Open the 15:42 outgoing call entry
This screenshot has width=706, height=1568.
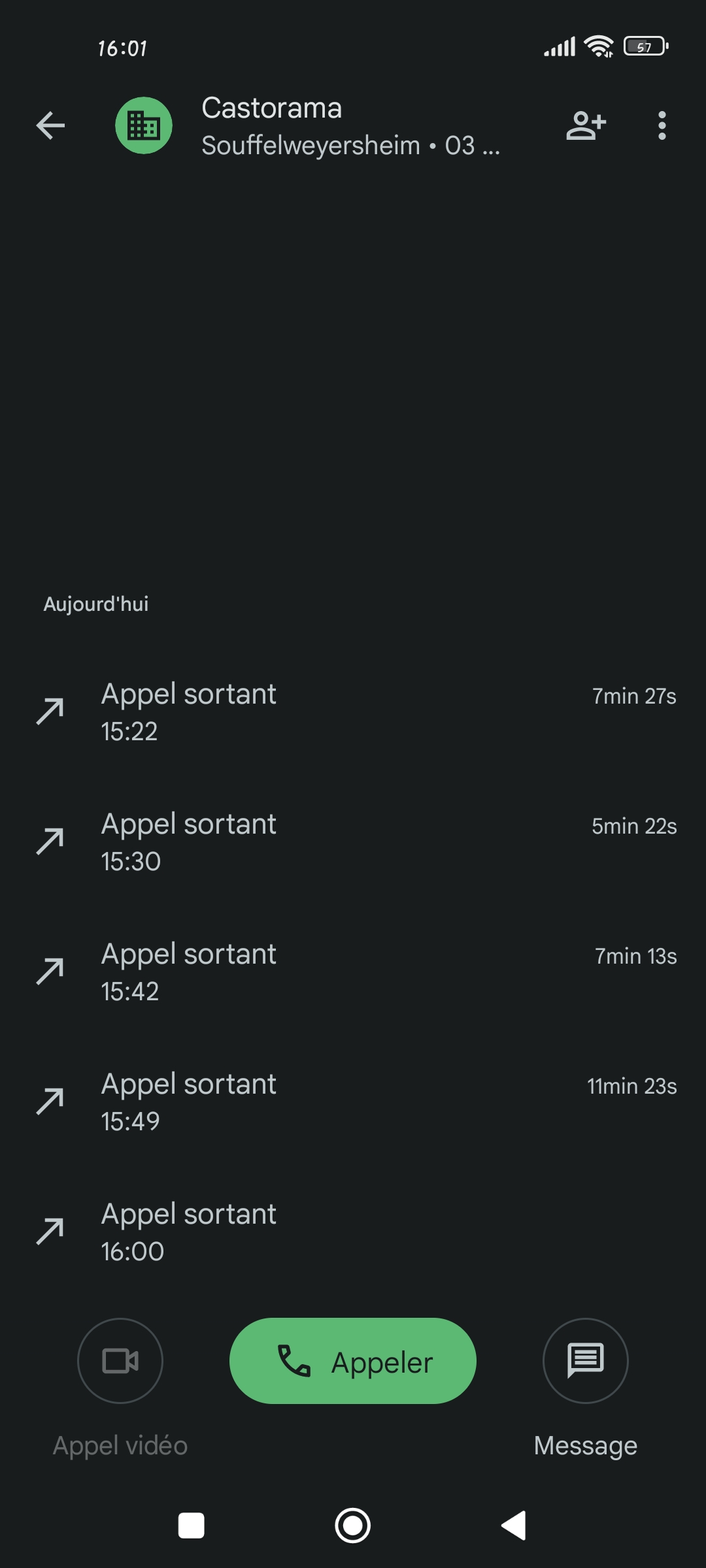click(353, 972)
